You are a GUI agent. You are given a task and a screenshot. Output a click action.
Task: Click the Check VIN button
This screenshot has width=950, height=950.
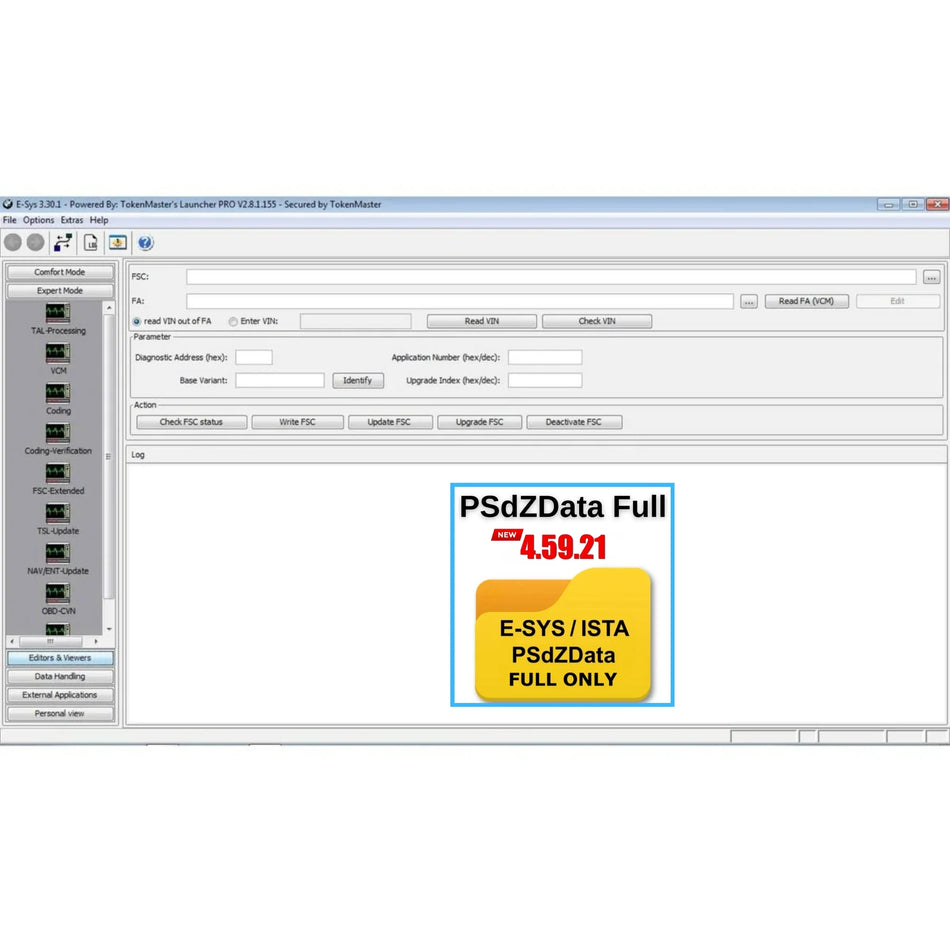(x=597, y=321)
